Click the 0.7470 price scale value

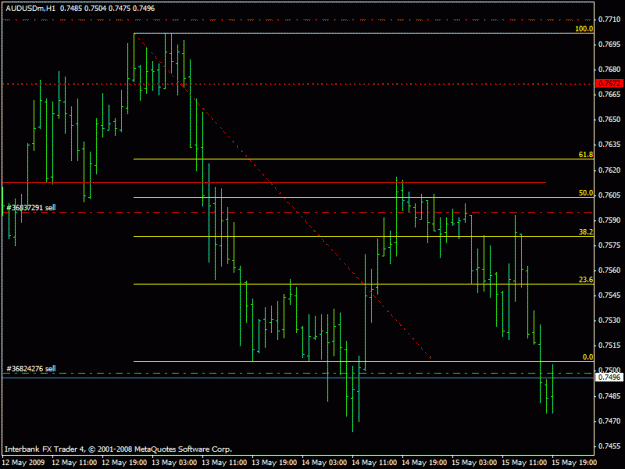coord(609,421)
